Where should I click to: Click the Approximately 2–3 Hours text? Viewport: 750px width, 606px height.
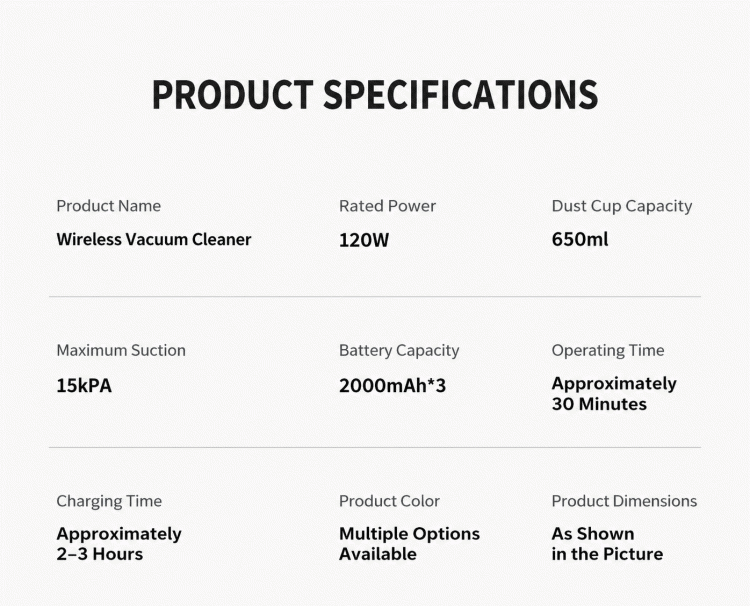point(119,544)
